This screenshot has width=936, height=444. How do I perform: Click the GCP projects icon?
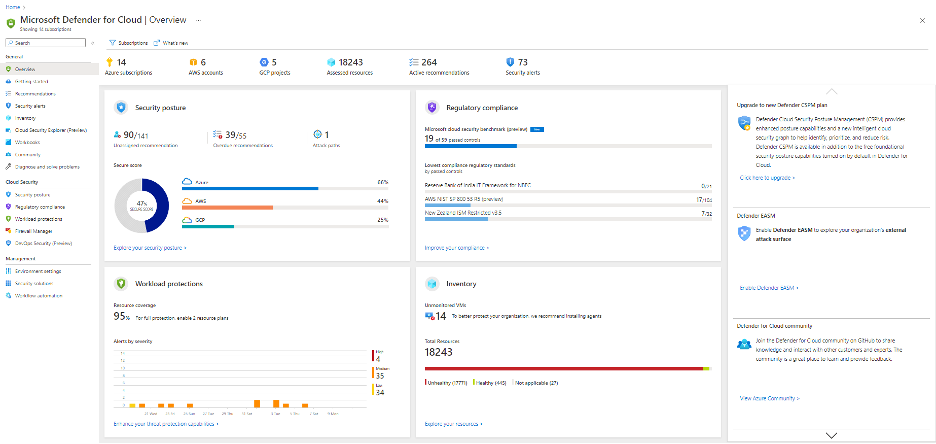click(x=264, y=62)
